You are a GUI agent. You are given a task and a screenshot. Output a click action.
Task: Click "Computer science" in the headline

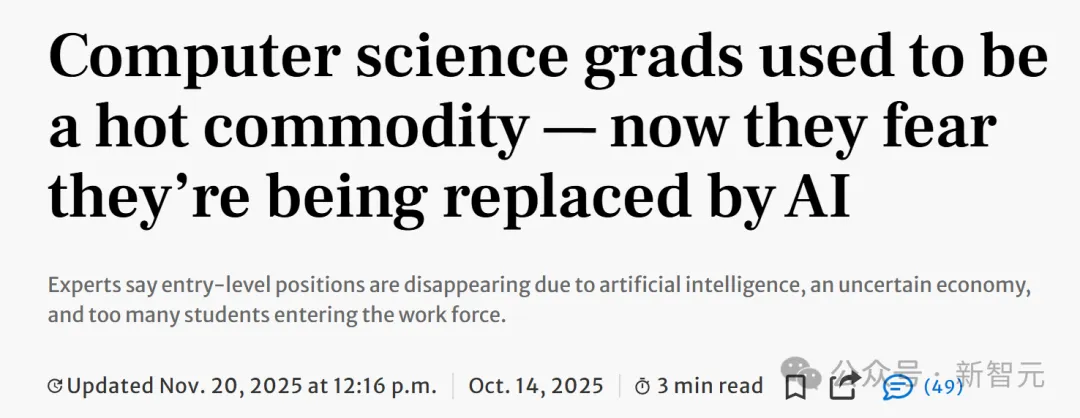(x=252, y=60)
